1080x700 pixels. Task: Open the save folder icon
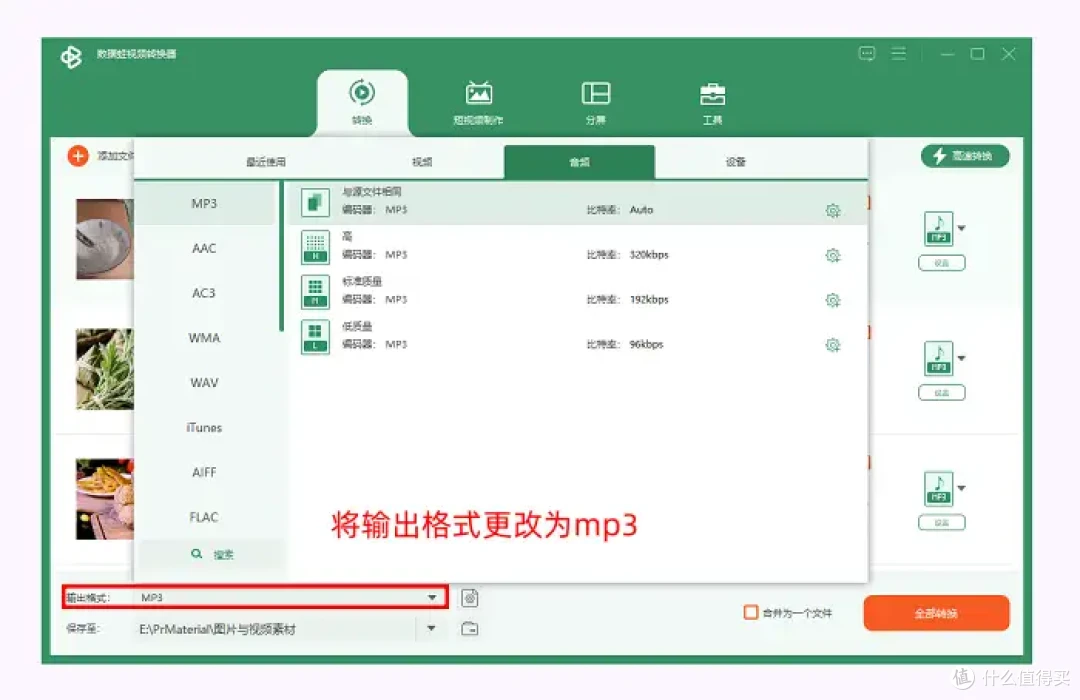pyautogui.click(x=470, y=628)
